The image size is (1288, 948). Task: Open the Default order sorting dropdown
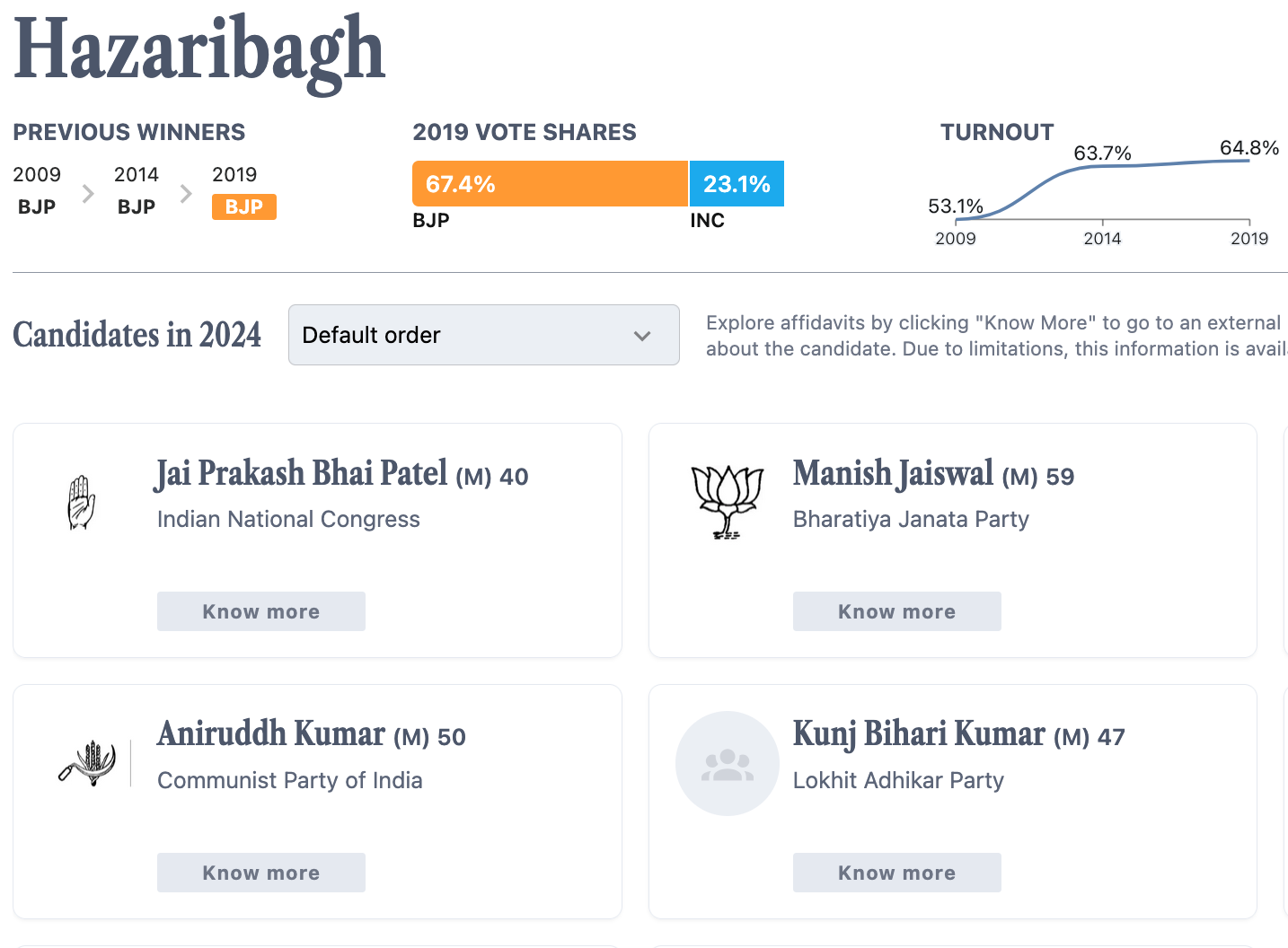point(483,335)
